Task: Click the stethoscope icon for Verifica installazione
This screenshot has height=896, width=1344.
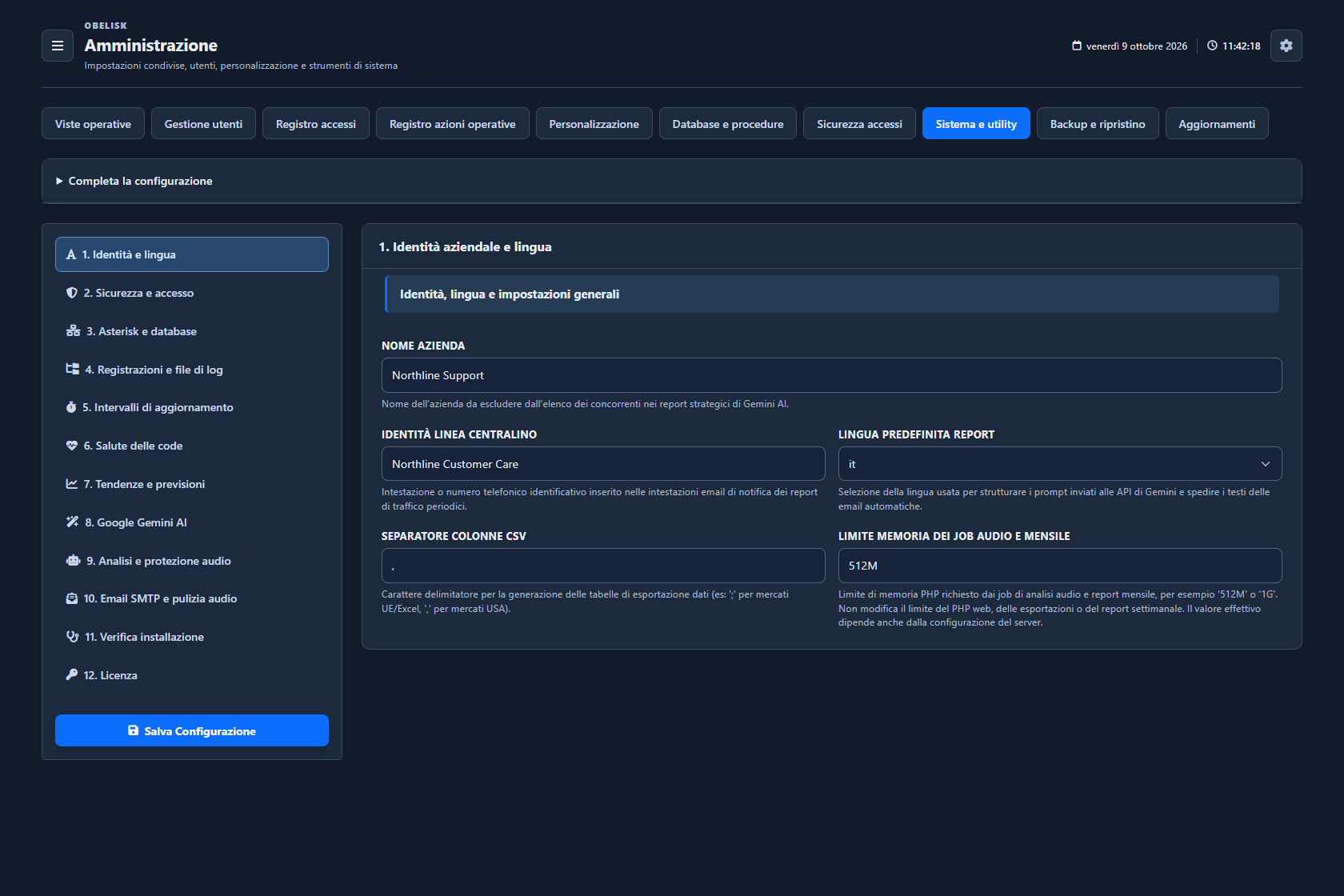Action: [73, 637]
